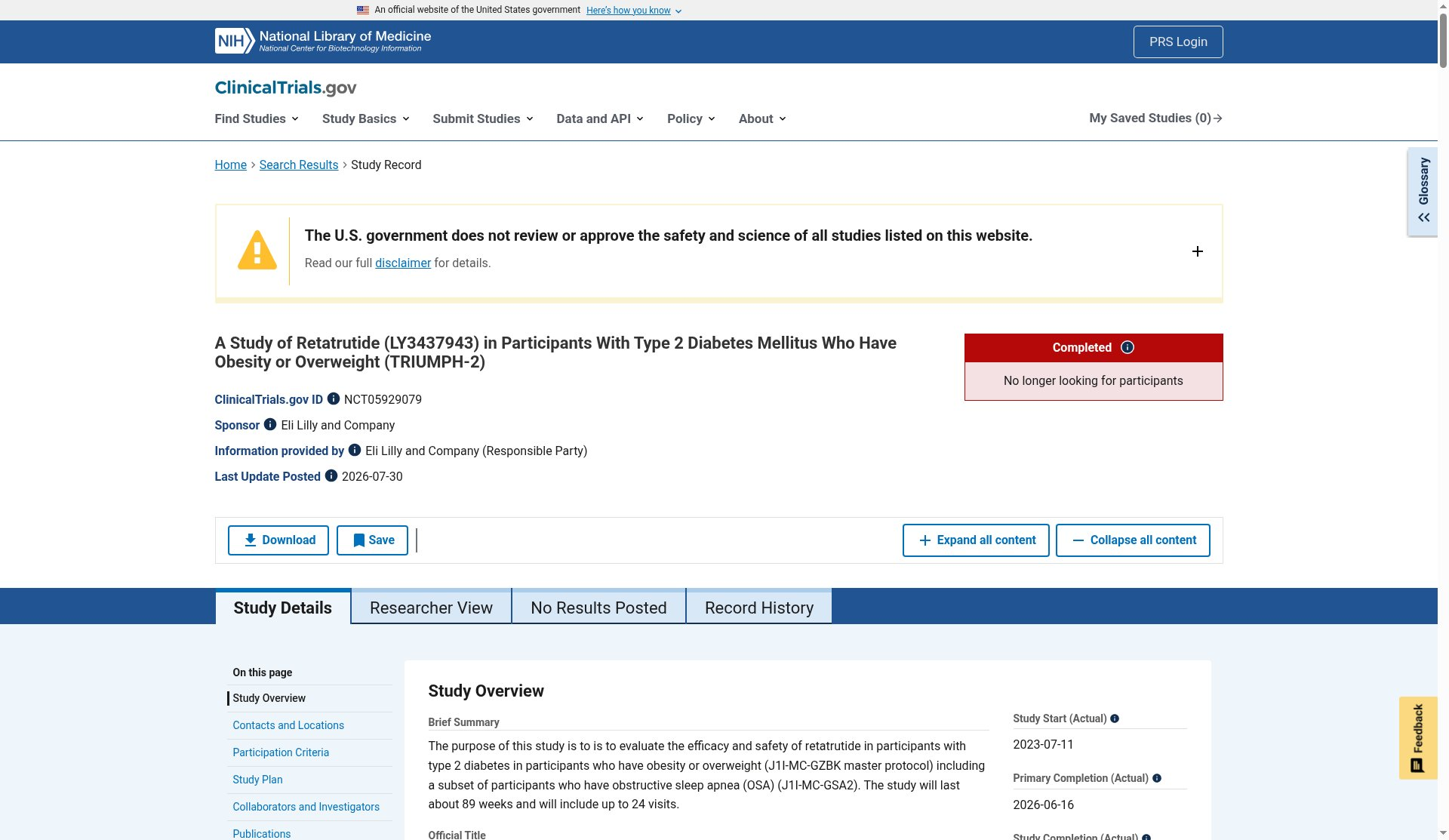Screen dimensions: 1449x840
Task: Jump to Participation Criteria section
Action: point(281,752)
